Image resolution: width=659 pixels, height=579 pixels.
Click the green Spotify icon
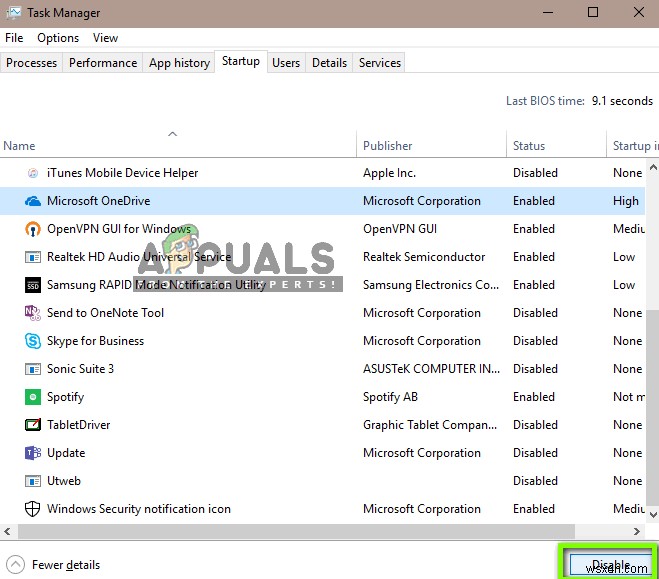[x=33, y=397]
